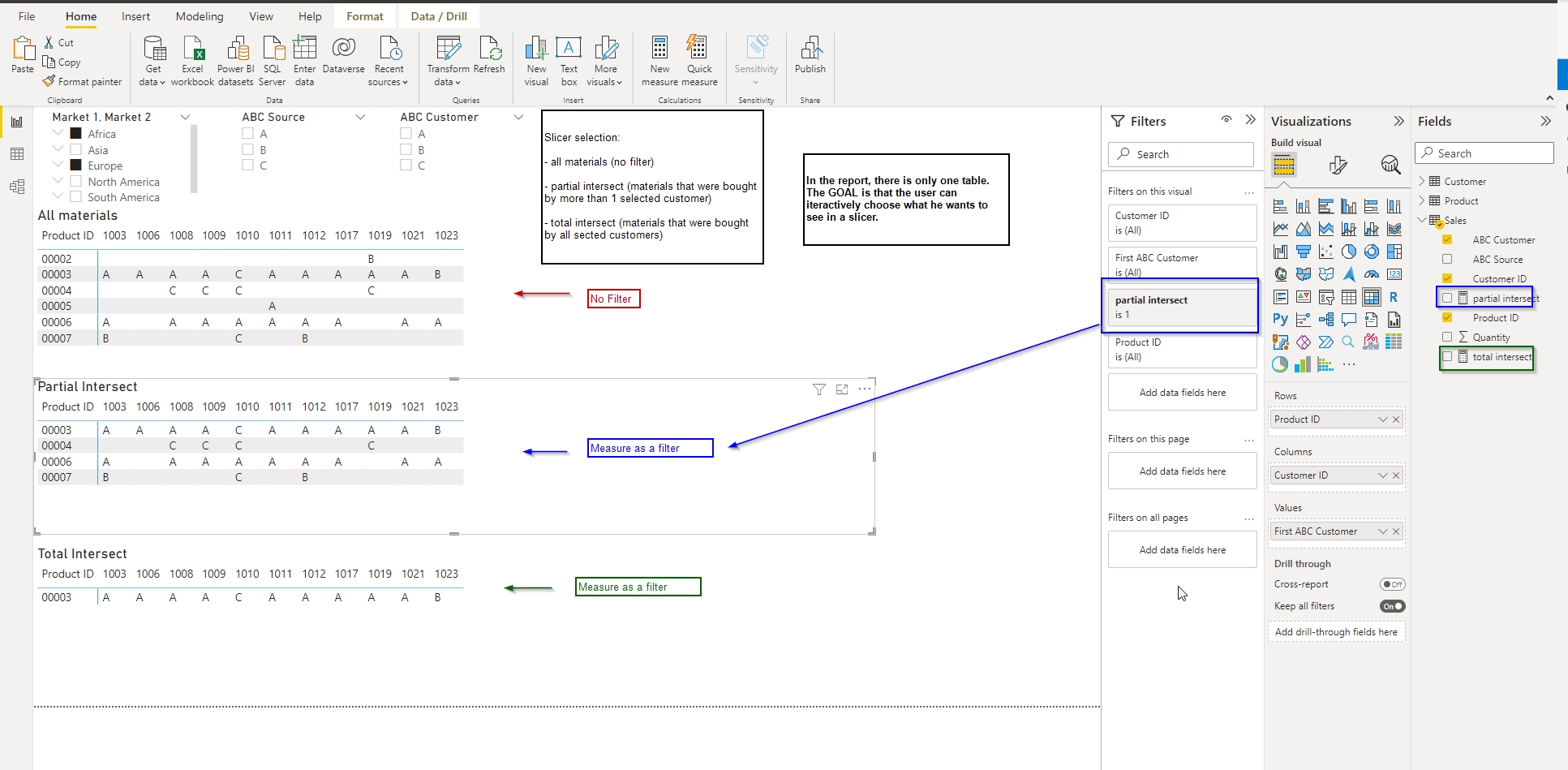Check option B in ABC Customer slicer
1568x770 pixels.
click(406, 149)
